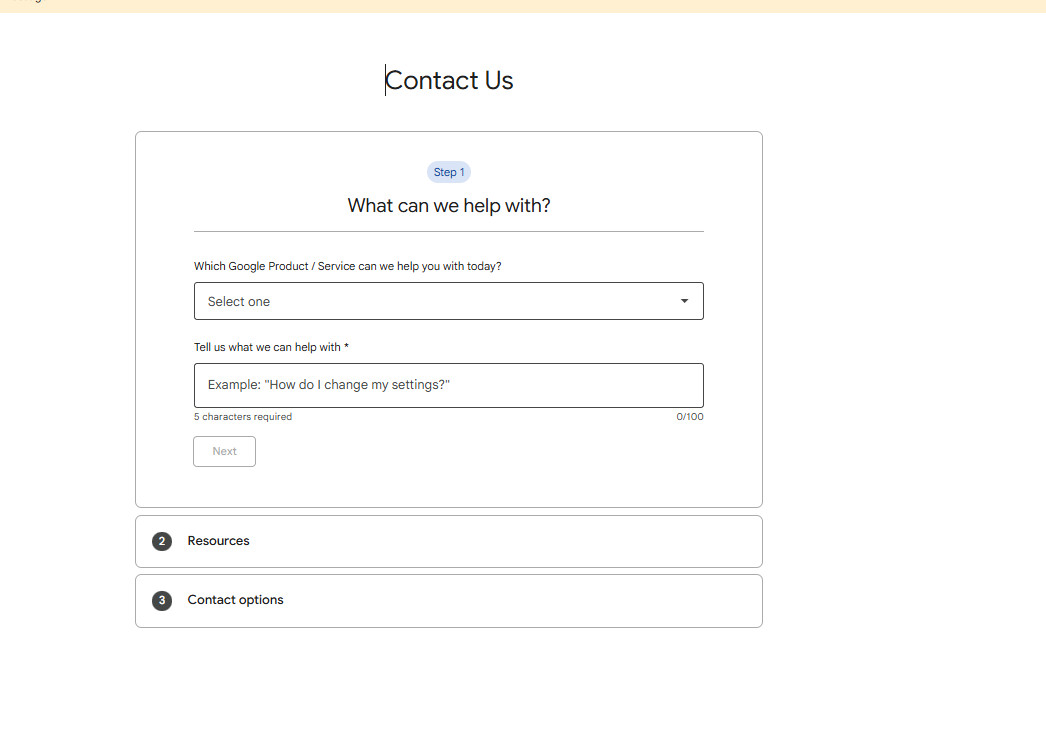Focus the 'Tell us what we can help with' field
1046x734 pixels.
tap(448, 385)
